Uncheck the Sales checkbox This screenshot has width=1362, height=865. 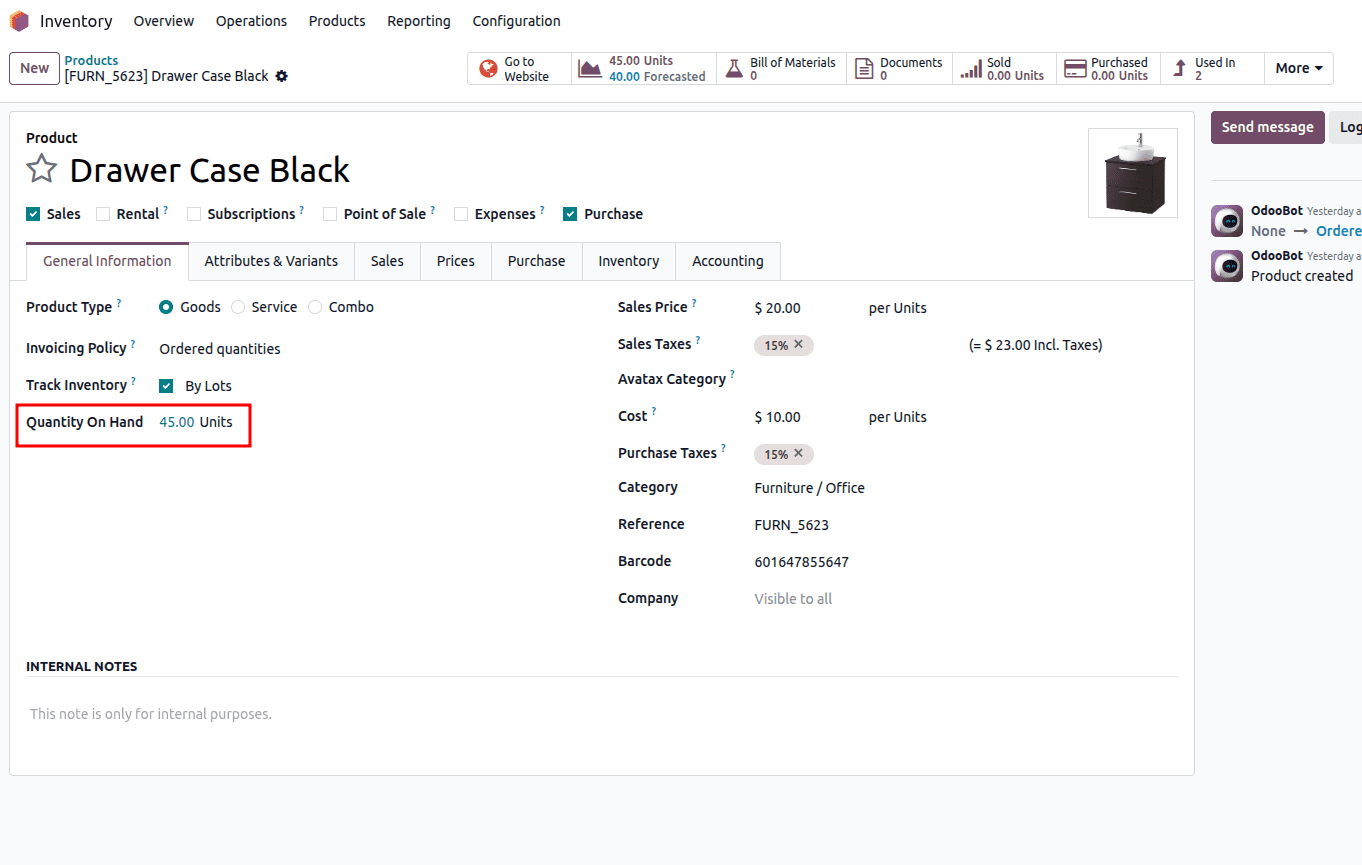coord(33,214)
